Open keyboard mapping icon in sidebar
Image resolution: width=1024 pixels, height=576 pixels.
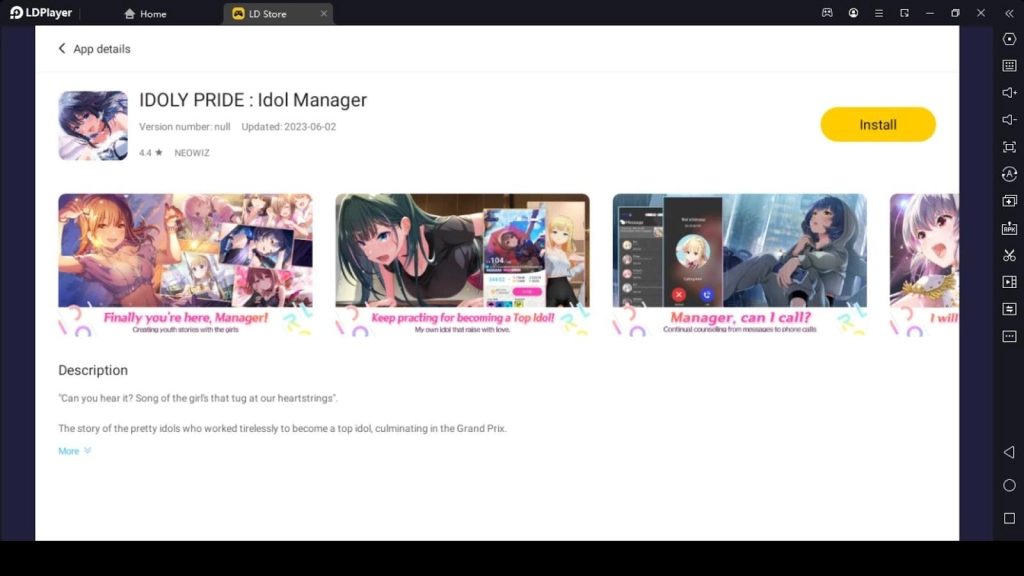click(x=1009, y=66)
